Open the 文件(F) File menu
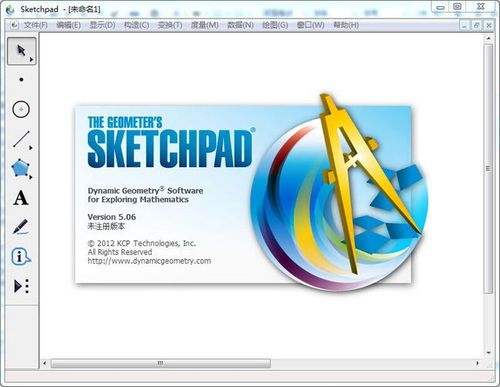500x387 pixels. pyautogui.click(x=36, y=25)
